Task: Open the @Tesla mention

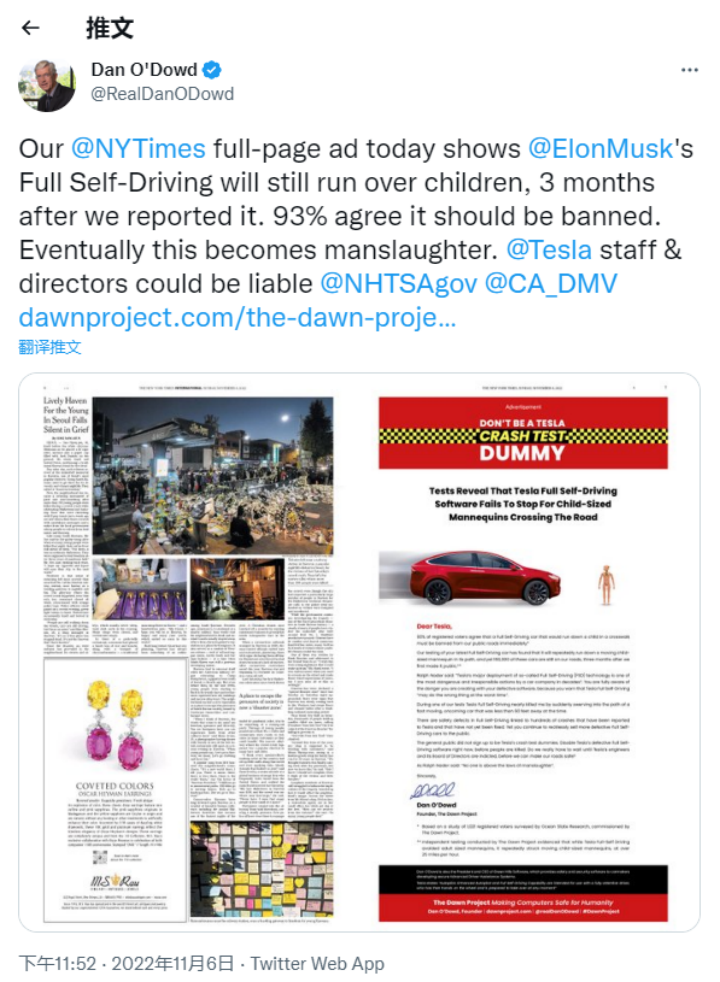Action: click(548, 250)
